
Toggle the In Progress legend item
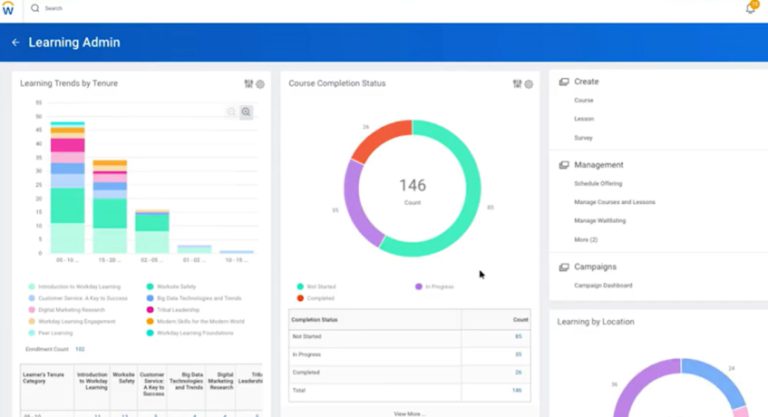(435, 286)
